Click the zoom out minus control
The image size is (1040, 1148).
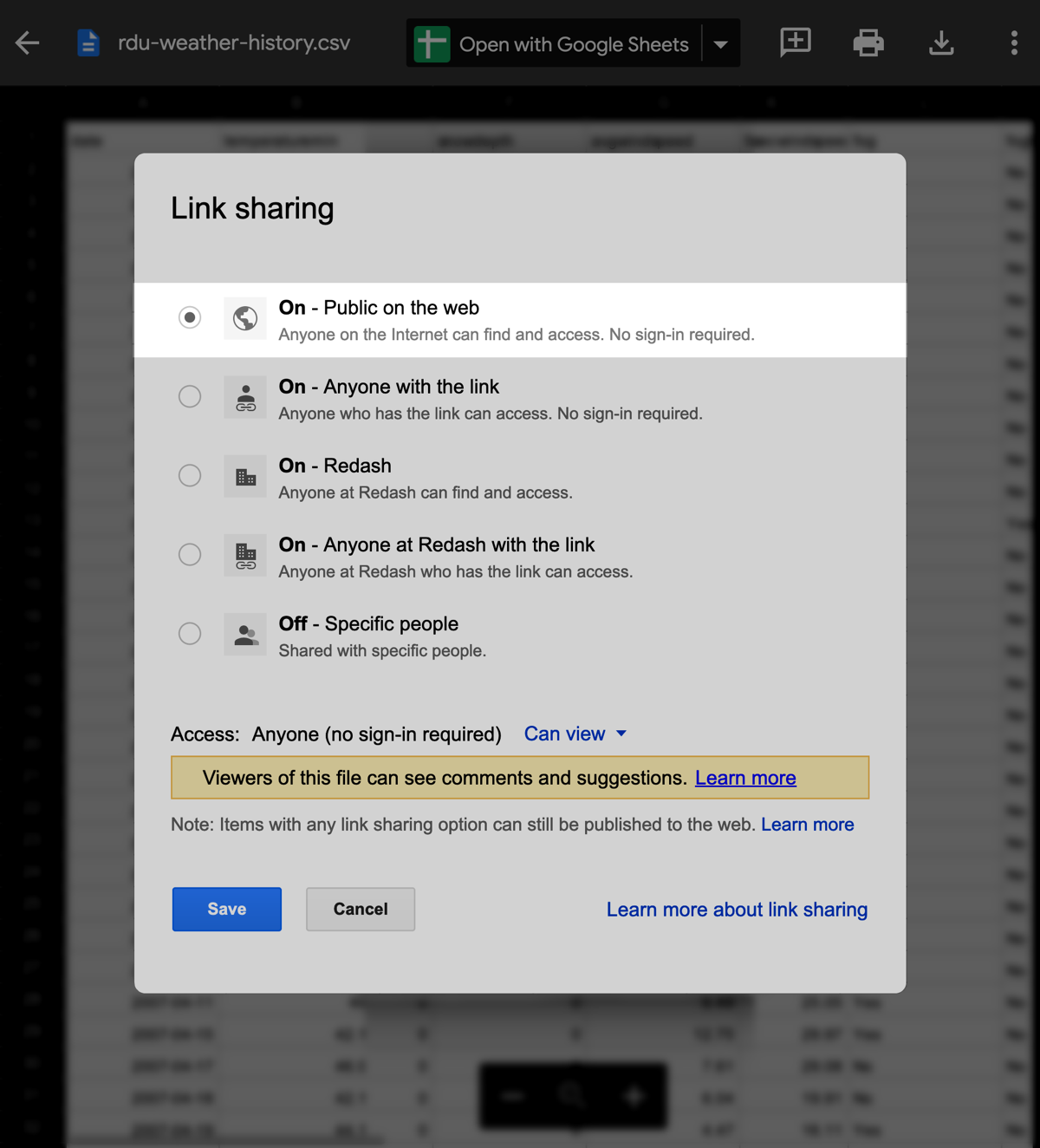pyautogui.click(x=513, y=1095)
